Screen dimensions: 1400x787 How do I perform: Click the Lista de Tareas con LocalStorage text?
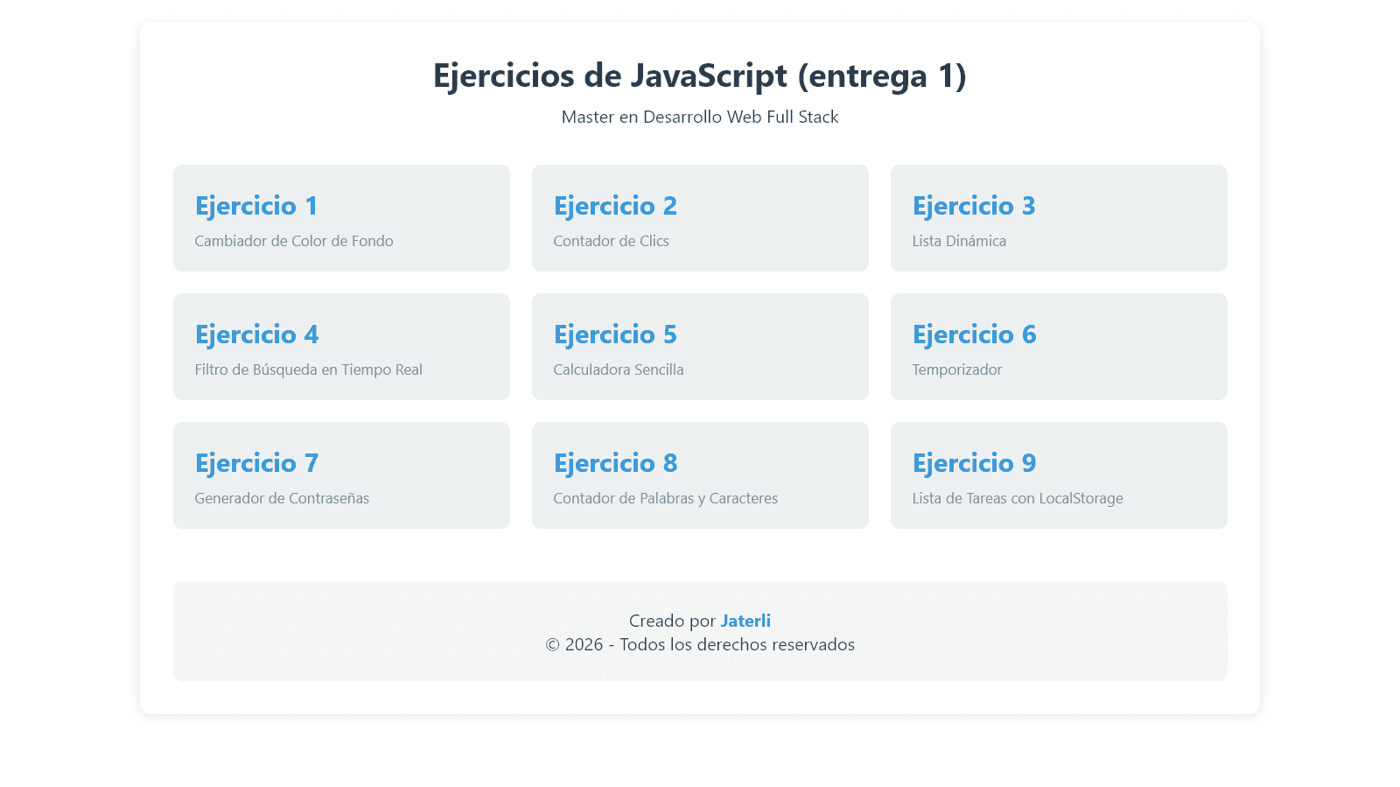1017,497
